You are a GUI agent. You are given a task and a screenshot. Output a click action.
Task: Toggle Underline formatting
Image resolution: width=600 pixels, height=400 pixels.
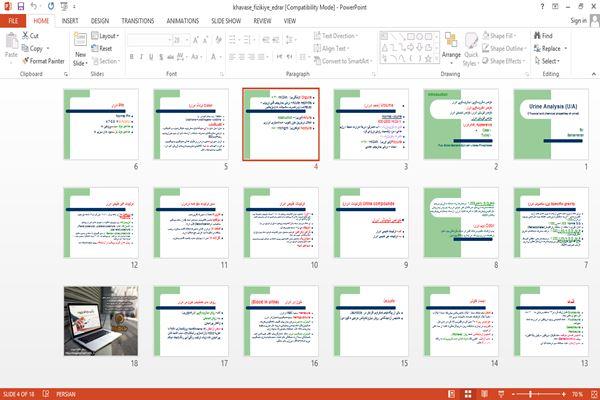tap(151, 57)
